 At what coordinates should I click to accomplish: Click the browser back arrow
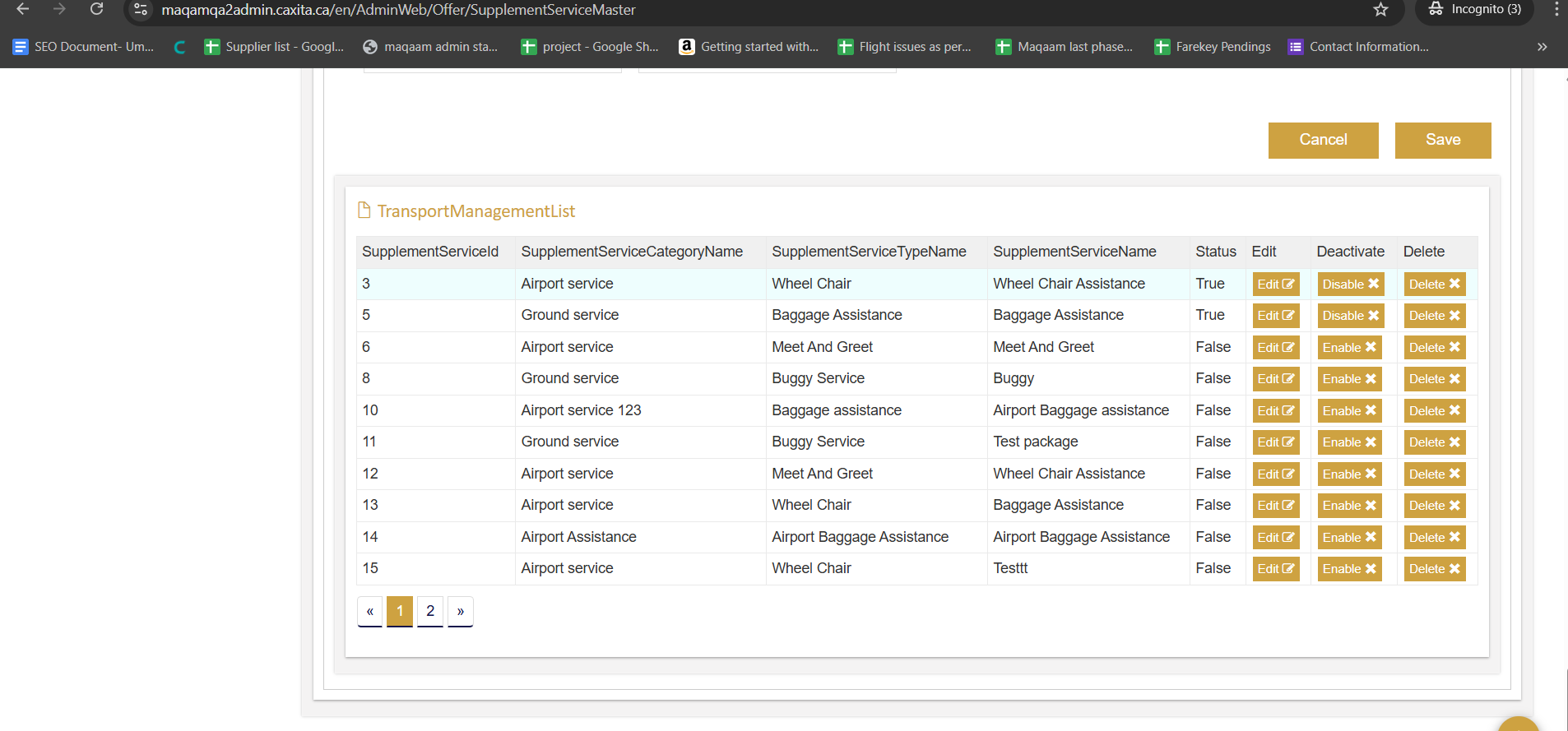coord(23,9)
